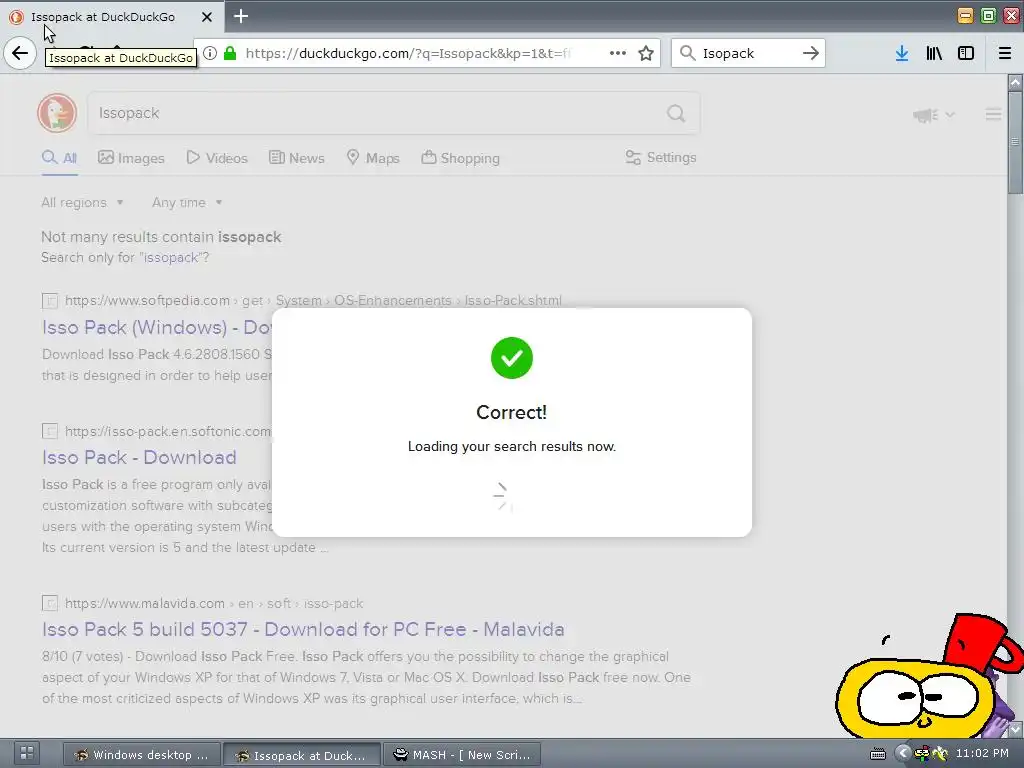Click the softonic result favicon

pyautogui.click(x=50, y=431)
